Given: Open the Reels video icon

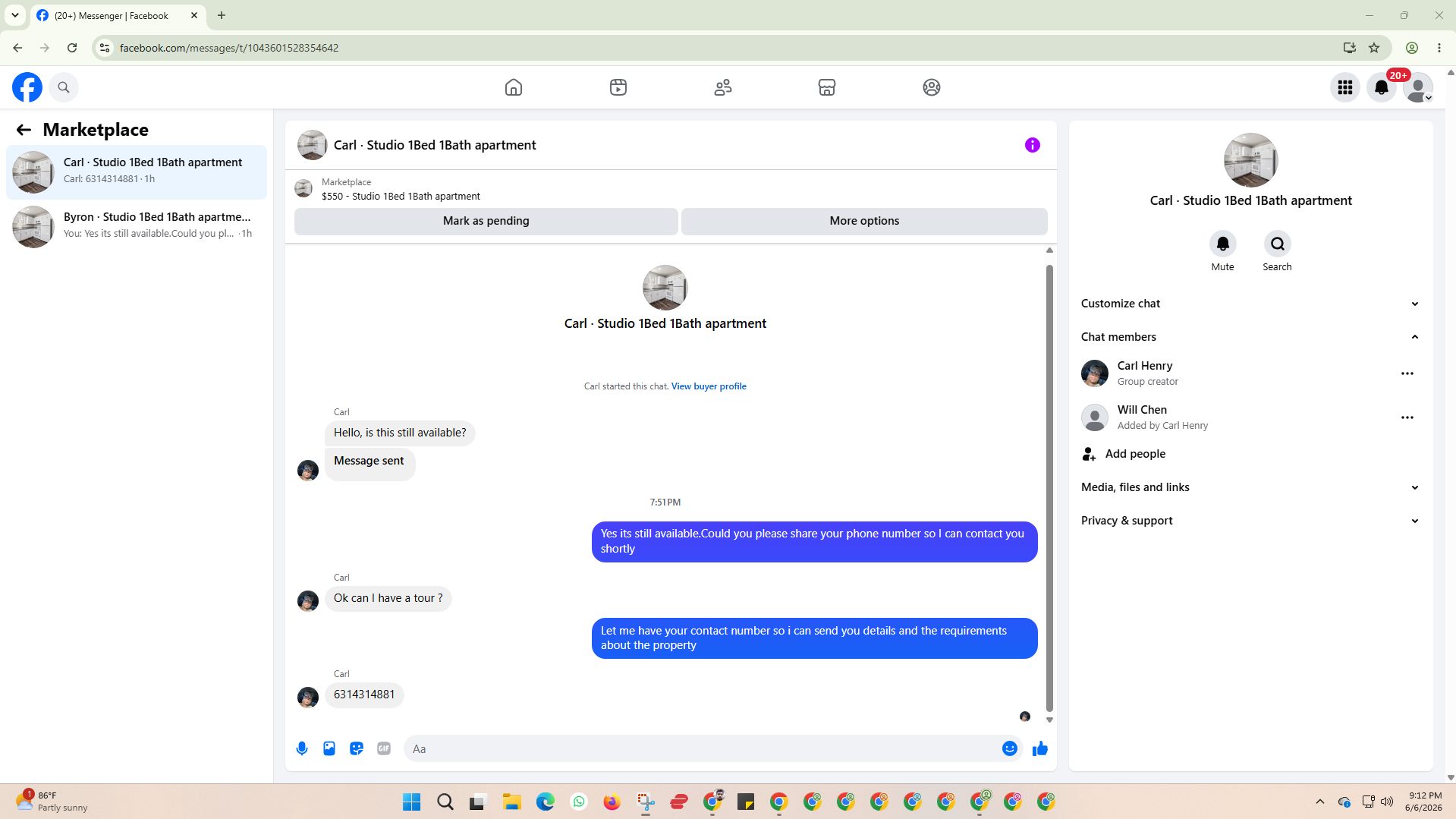Looking at the screenshot, I should coord(618,87).
